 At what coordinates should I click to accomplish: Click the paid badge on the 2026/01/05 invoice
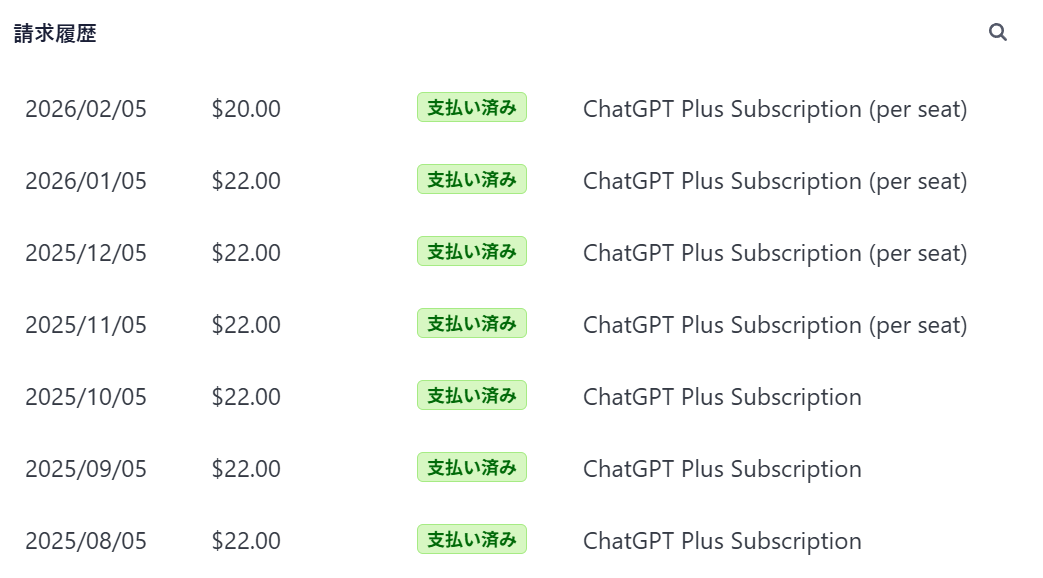(471, 180)
